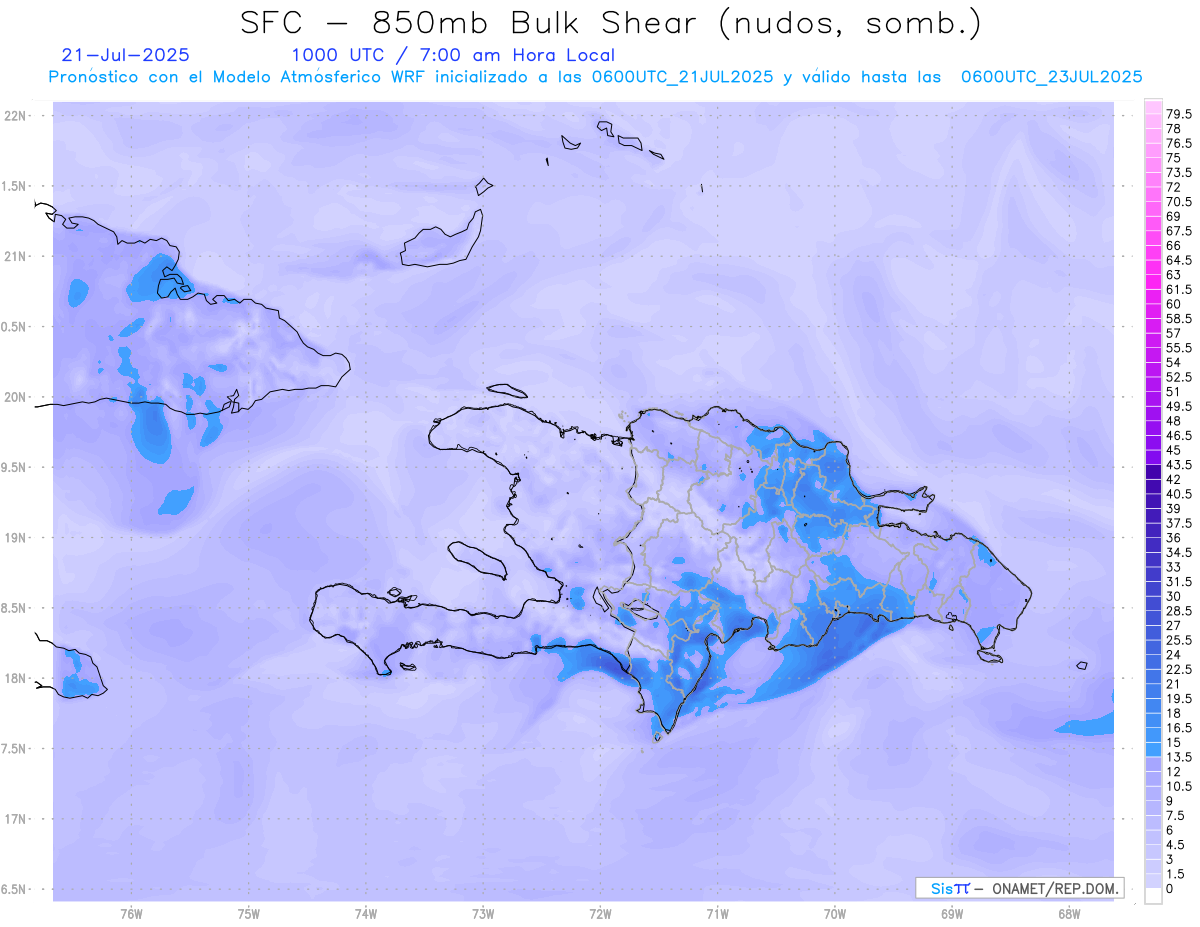This screenshot has width=1200, height=927.
Task: Click the white swatch below the 0 label
Action: [1153, 896]
